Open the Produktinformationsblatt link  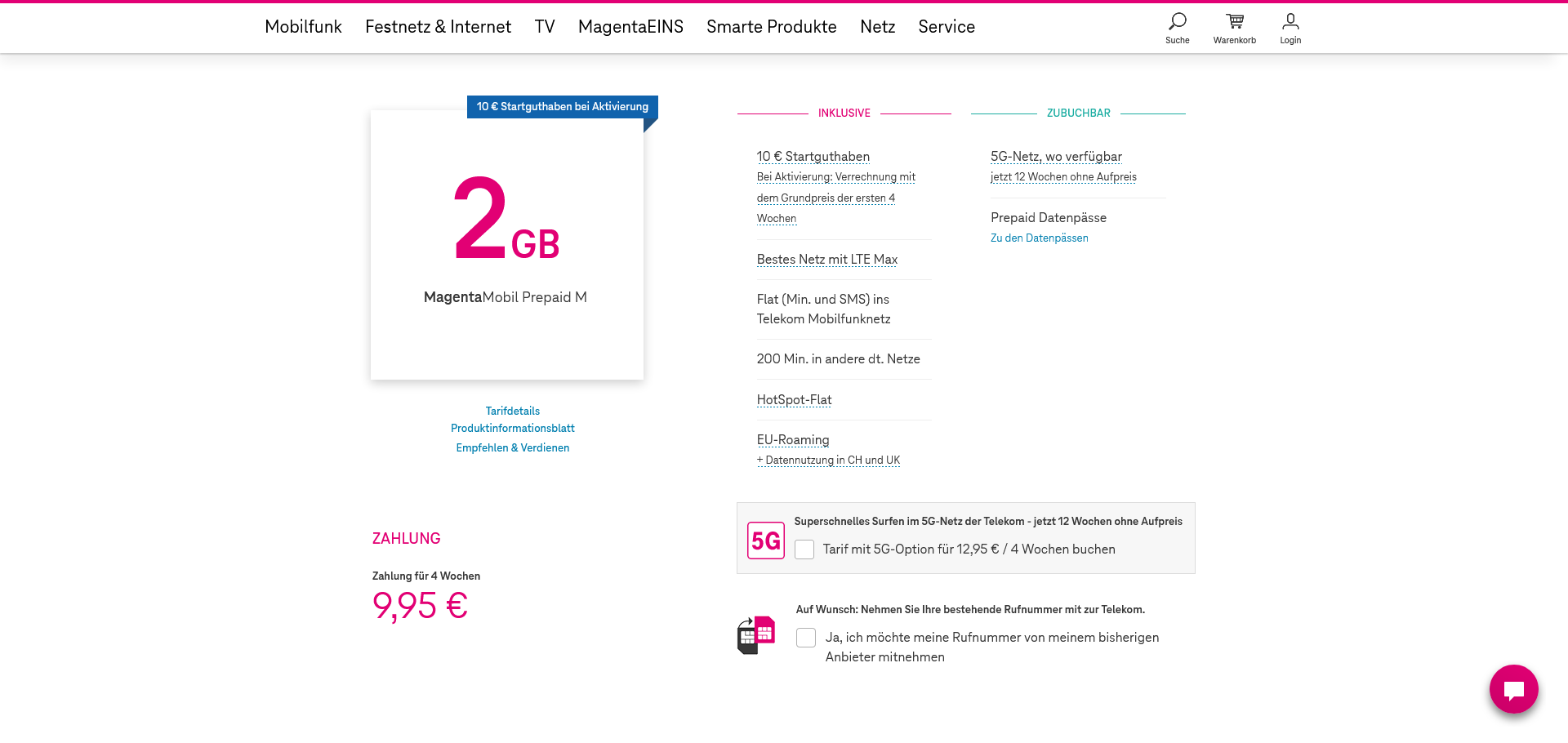[512, 428]
